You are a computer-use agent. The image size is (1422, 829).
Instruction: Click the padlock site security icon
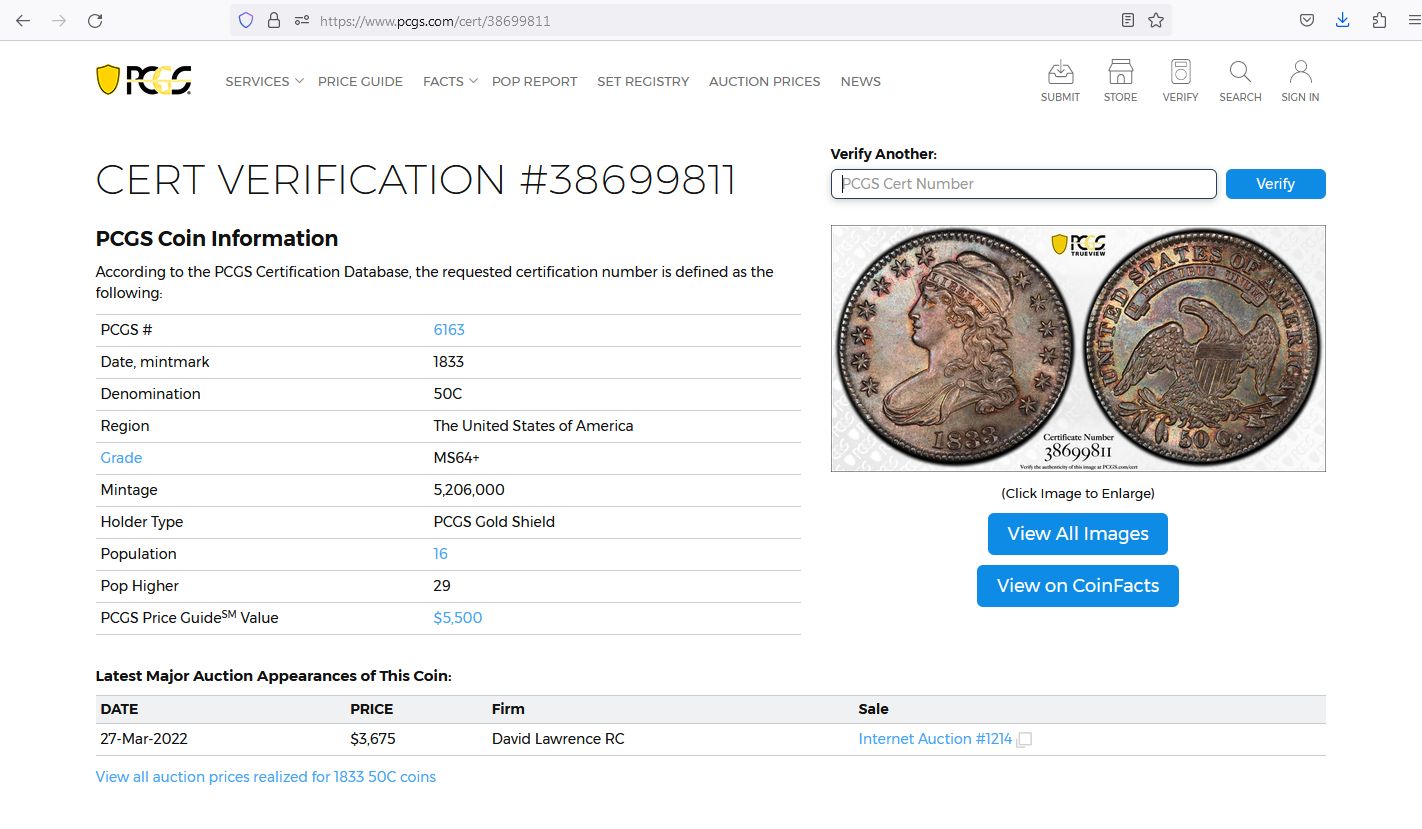coord(274,20)
